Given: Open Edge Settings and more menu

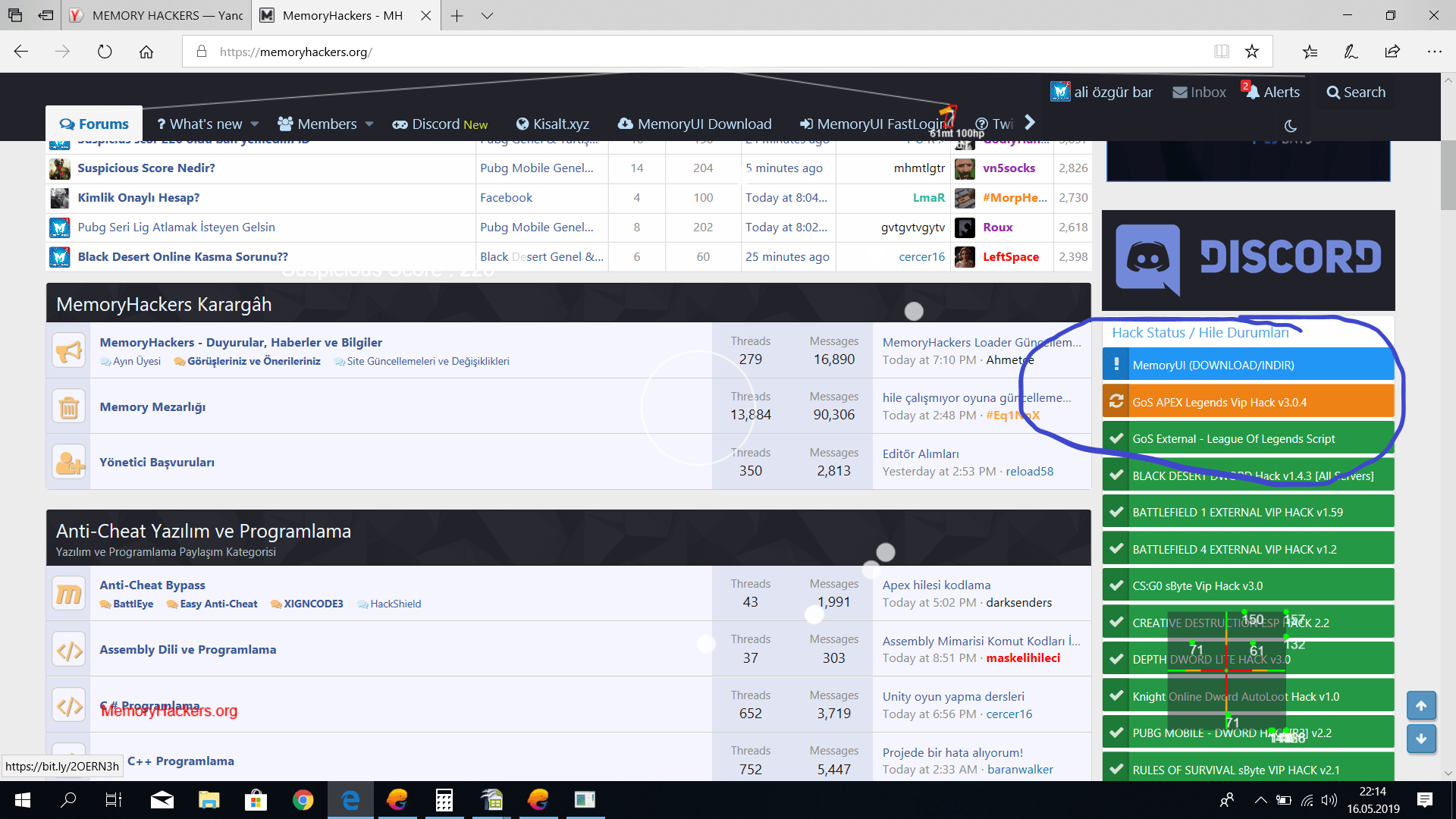Looking at the screenshot, I should point(1434,52).
